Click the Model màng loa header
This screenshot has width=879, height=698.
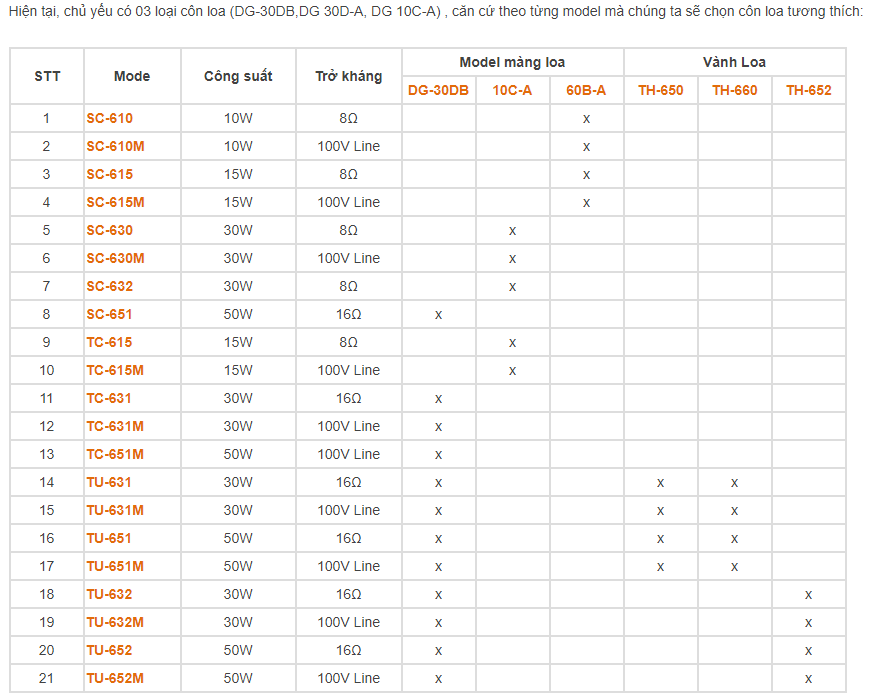click(512, 62)
